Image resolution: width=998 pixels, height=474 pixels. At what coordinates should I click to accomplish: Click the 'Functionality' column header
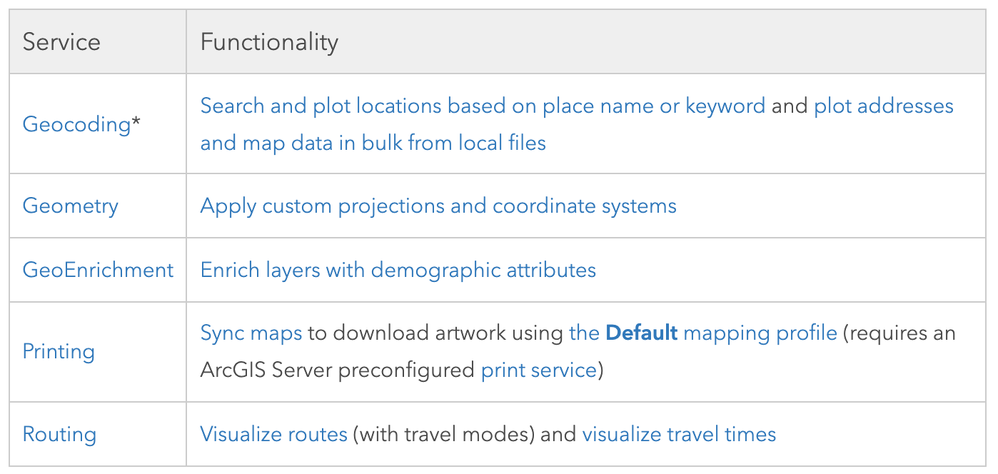point(269,43)
